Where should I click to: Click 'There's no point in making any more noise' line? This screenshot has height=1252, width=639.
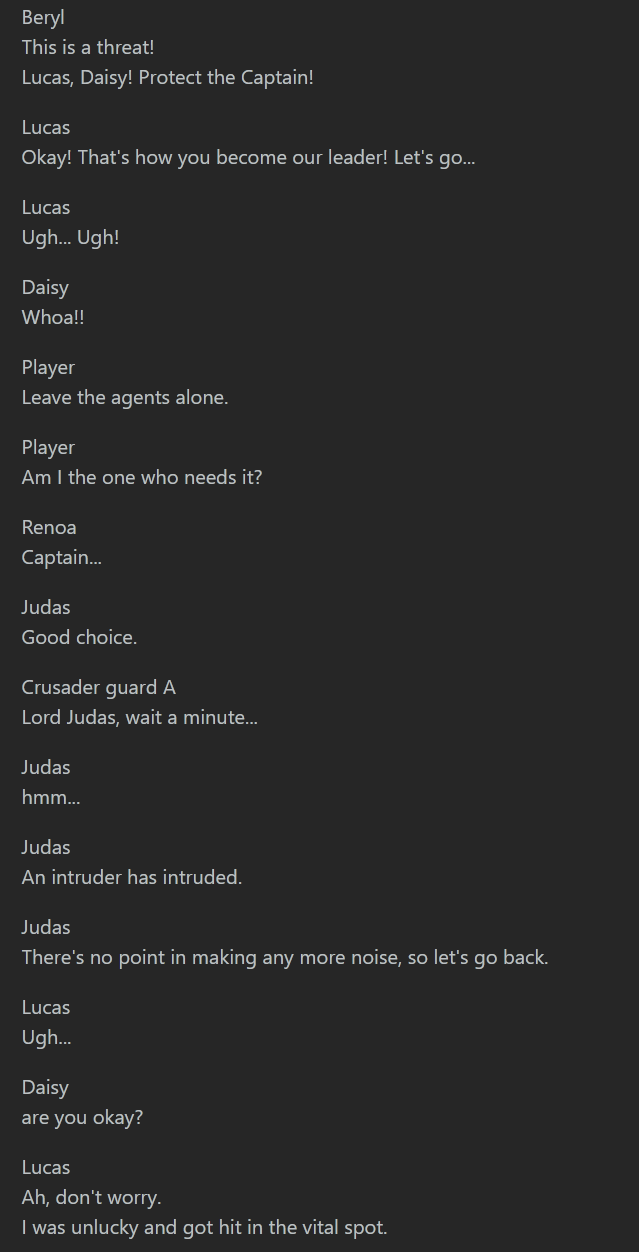tap(285, 957)
